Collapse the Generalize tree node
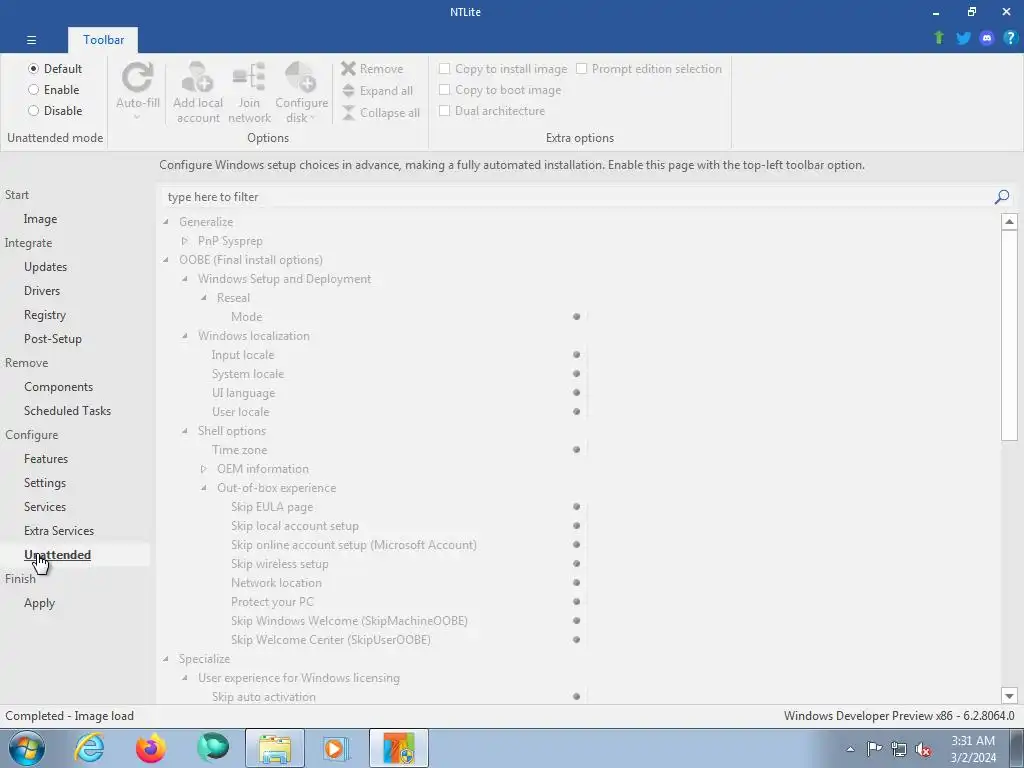1024x768 pixels. tap(166, 222)
